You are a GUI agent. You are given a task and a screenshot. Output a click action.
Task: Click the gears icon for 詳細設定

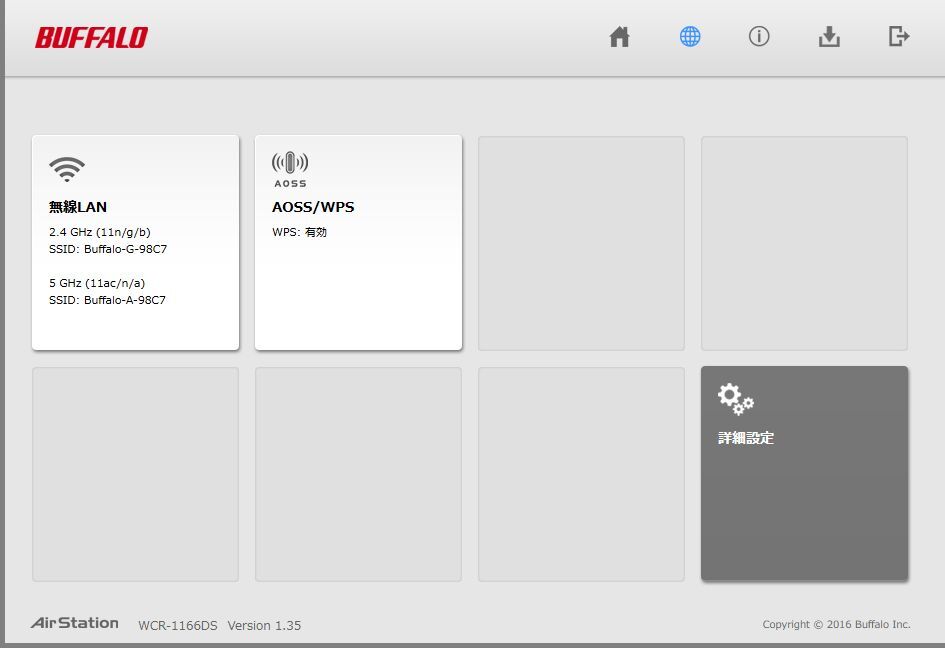735,399
